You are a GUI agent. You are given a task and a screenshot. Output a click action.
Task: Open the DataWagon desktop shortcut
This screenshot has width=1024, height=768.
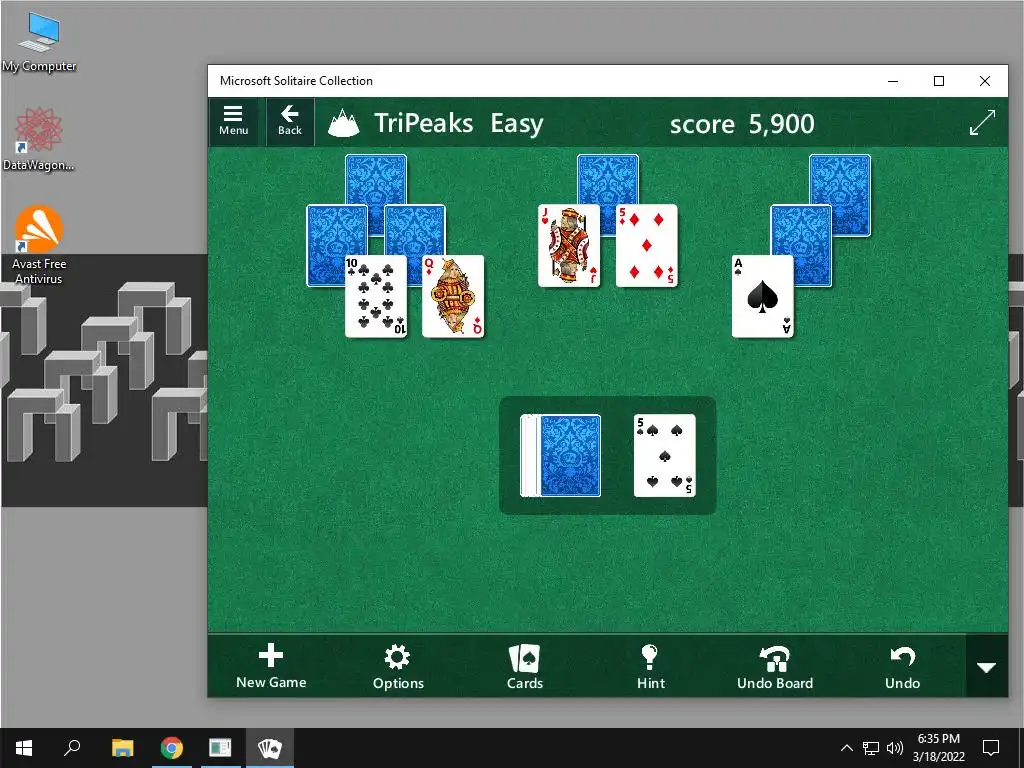coord(39,139)
